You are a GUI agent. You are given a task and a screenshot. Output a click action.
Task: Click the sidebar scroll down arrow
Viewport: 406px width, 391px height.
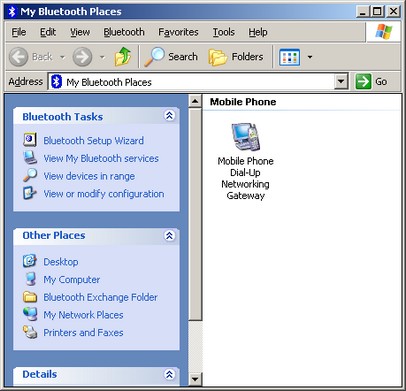tap(195, 379)
